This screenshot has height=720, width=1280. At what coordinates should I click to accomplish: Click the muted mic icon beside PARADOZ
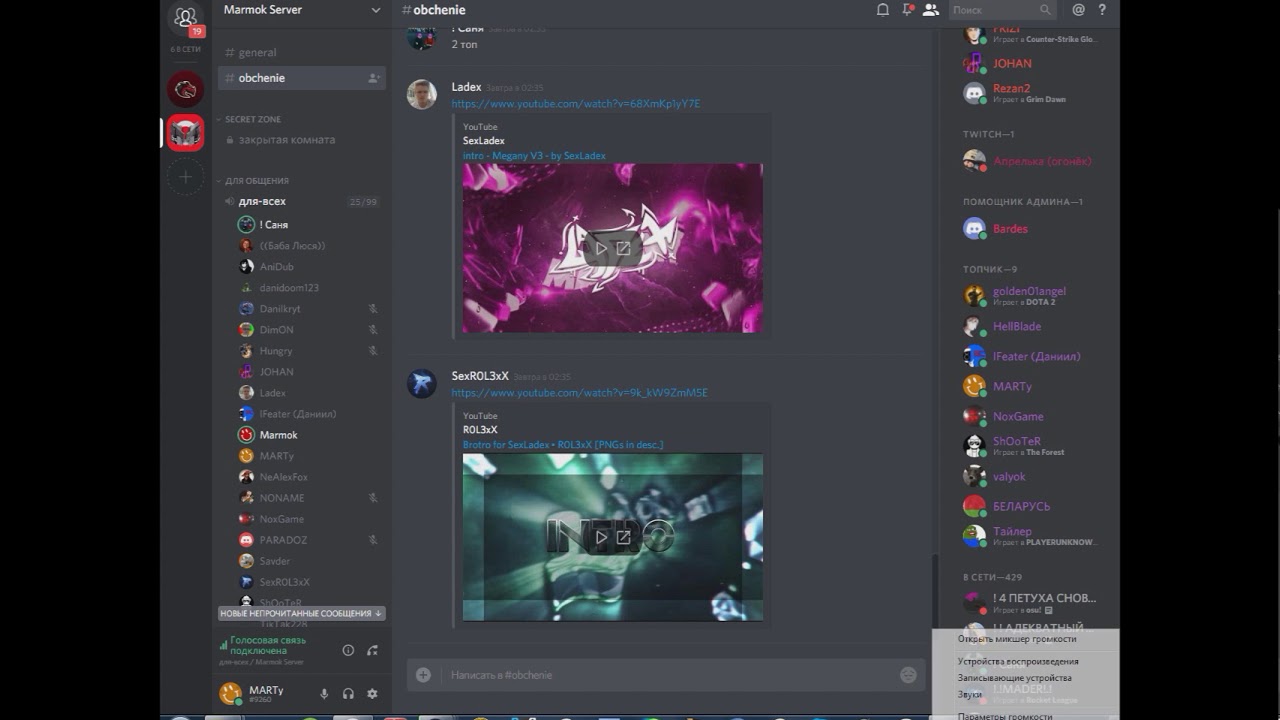click(x=373, y=540)
